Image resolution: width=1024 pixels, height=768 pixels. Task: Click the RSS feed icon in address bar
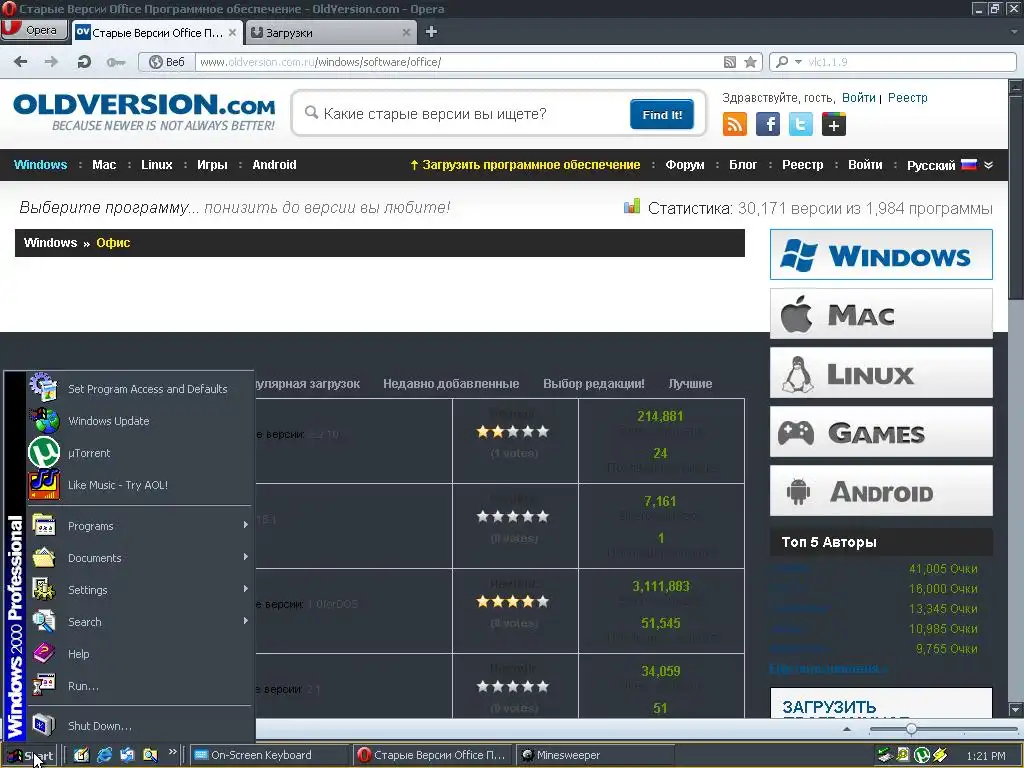coord(729,62)
